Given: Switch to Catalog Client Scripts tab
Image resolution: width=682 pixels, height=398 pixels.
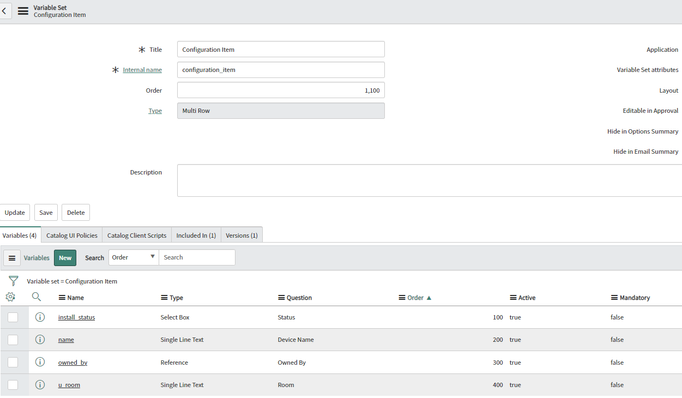Looking at the screenshot, I should [137, 235].
